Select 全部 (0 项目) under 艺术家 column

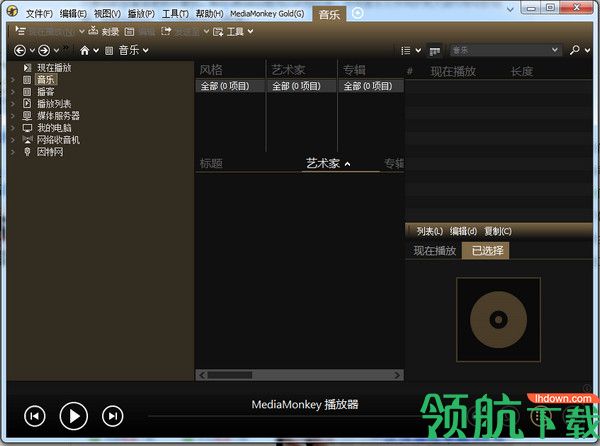click(302, 86)
